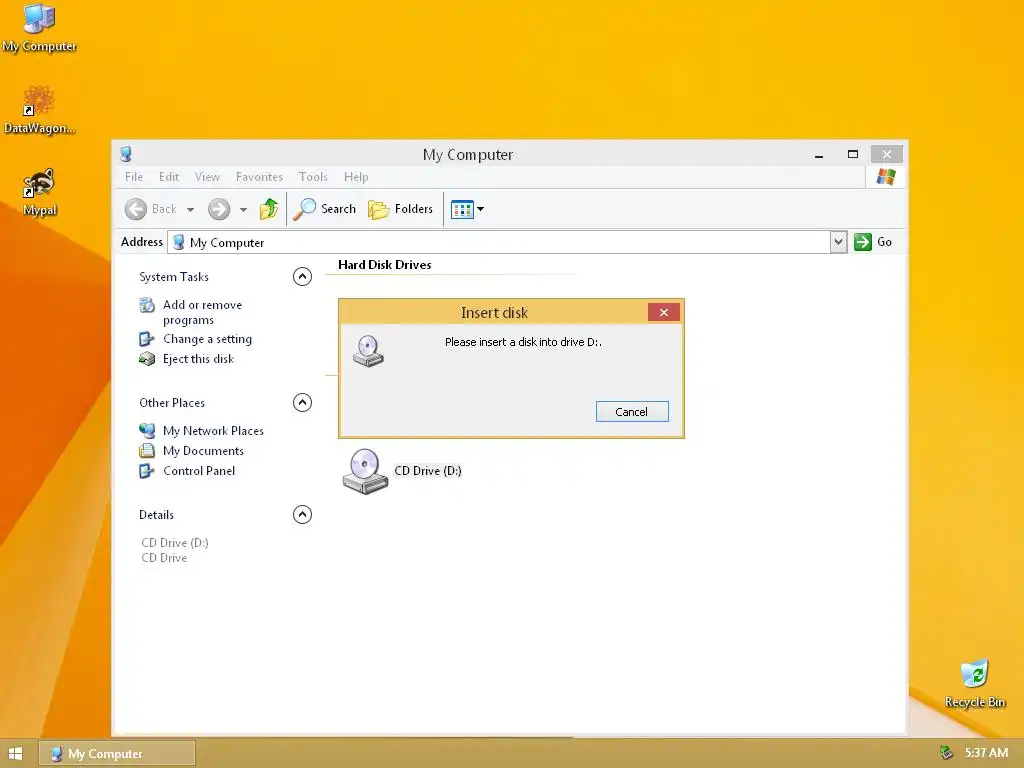This screenshot has height=768, width=1024.
Task: Click the Control Panel icon
Action: click(147, 471)
